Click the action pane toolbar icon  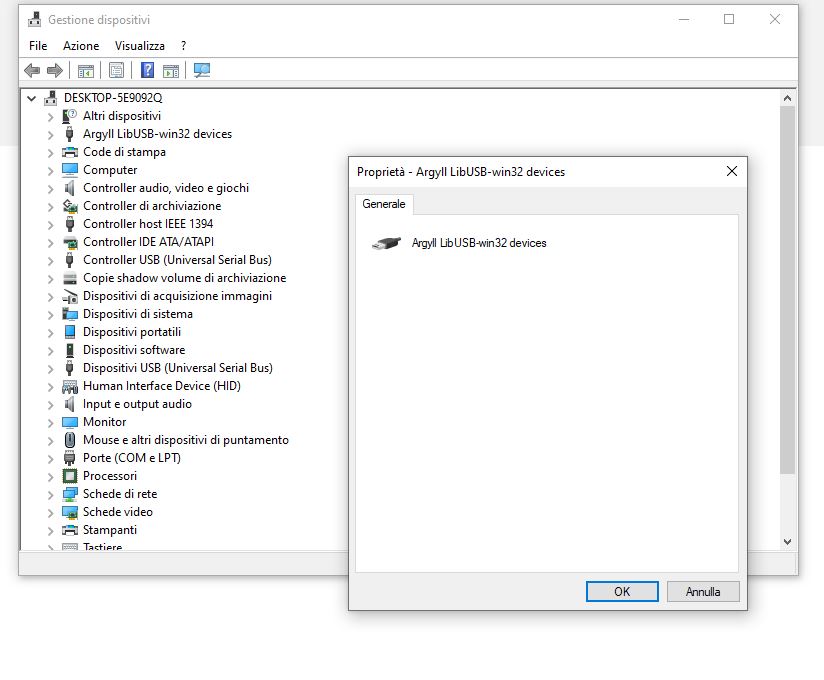click(x=171, y=70)
